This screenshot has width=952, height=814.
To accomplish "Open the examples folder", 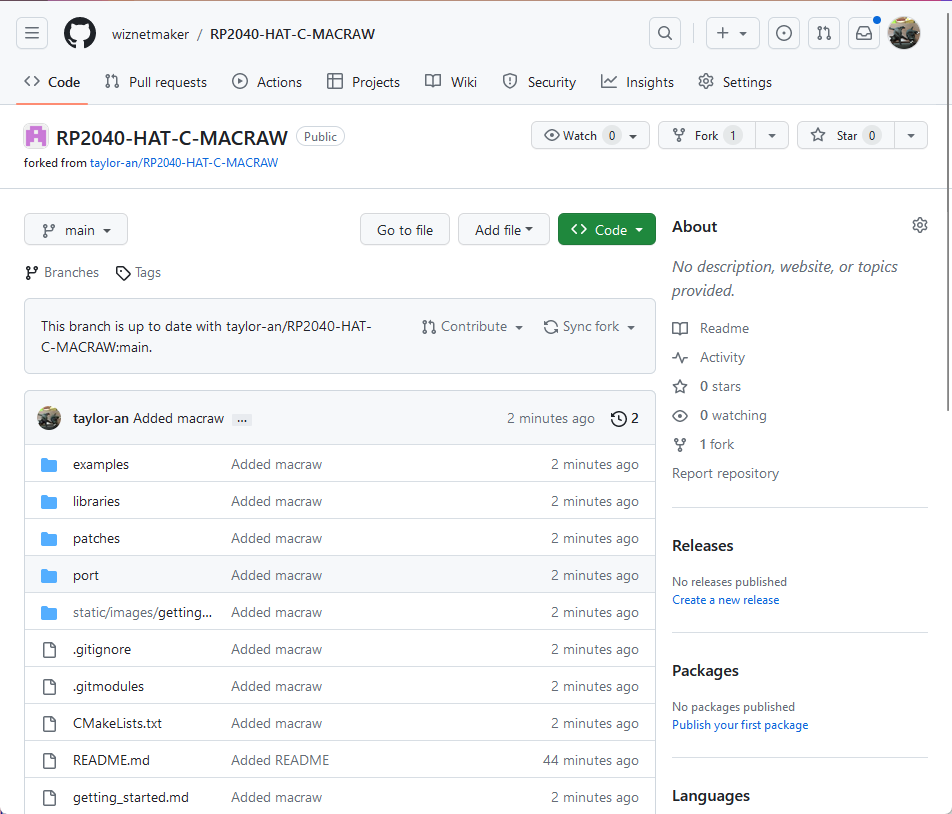I will (x=101, y=464).
